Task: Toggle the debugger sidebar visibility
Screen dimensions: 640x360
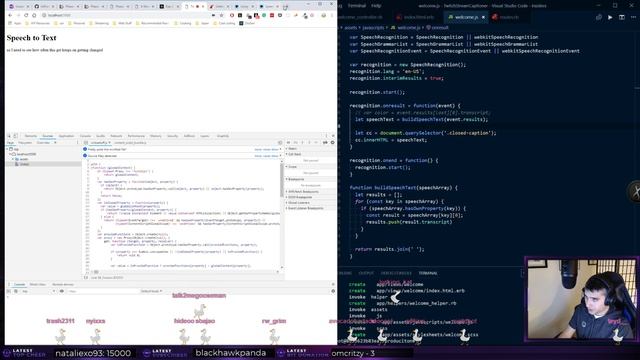Action: 280,142
